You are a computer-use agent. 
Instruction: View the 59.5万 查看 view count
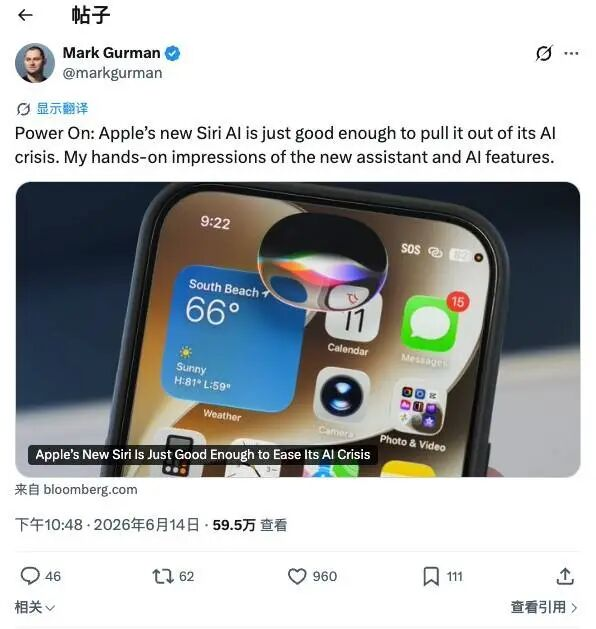coord(250,525)
